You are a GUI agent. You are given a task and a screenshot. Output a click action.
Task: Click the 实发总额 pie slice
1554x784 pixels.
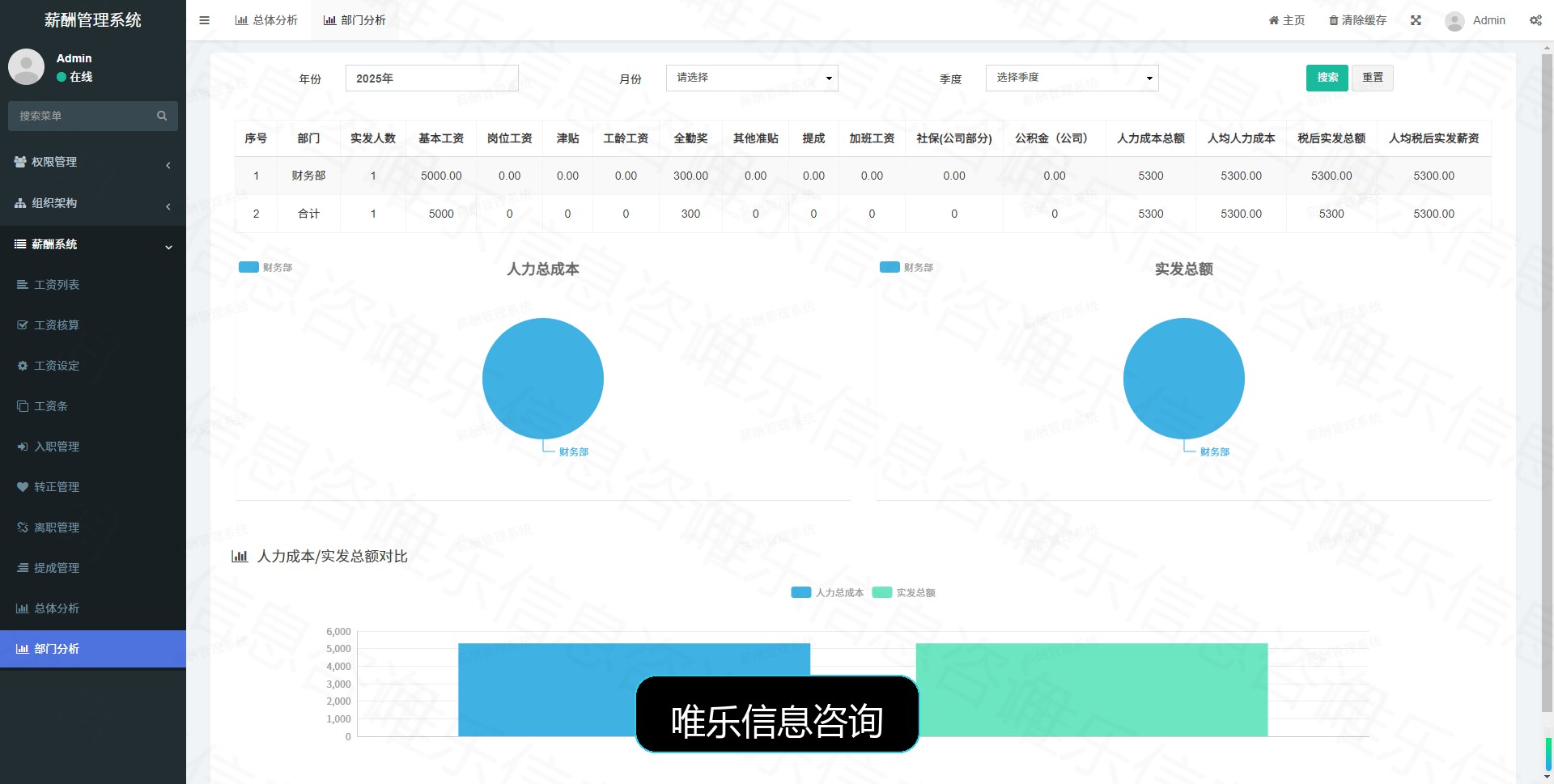[1184, 379]
